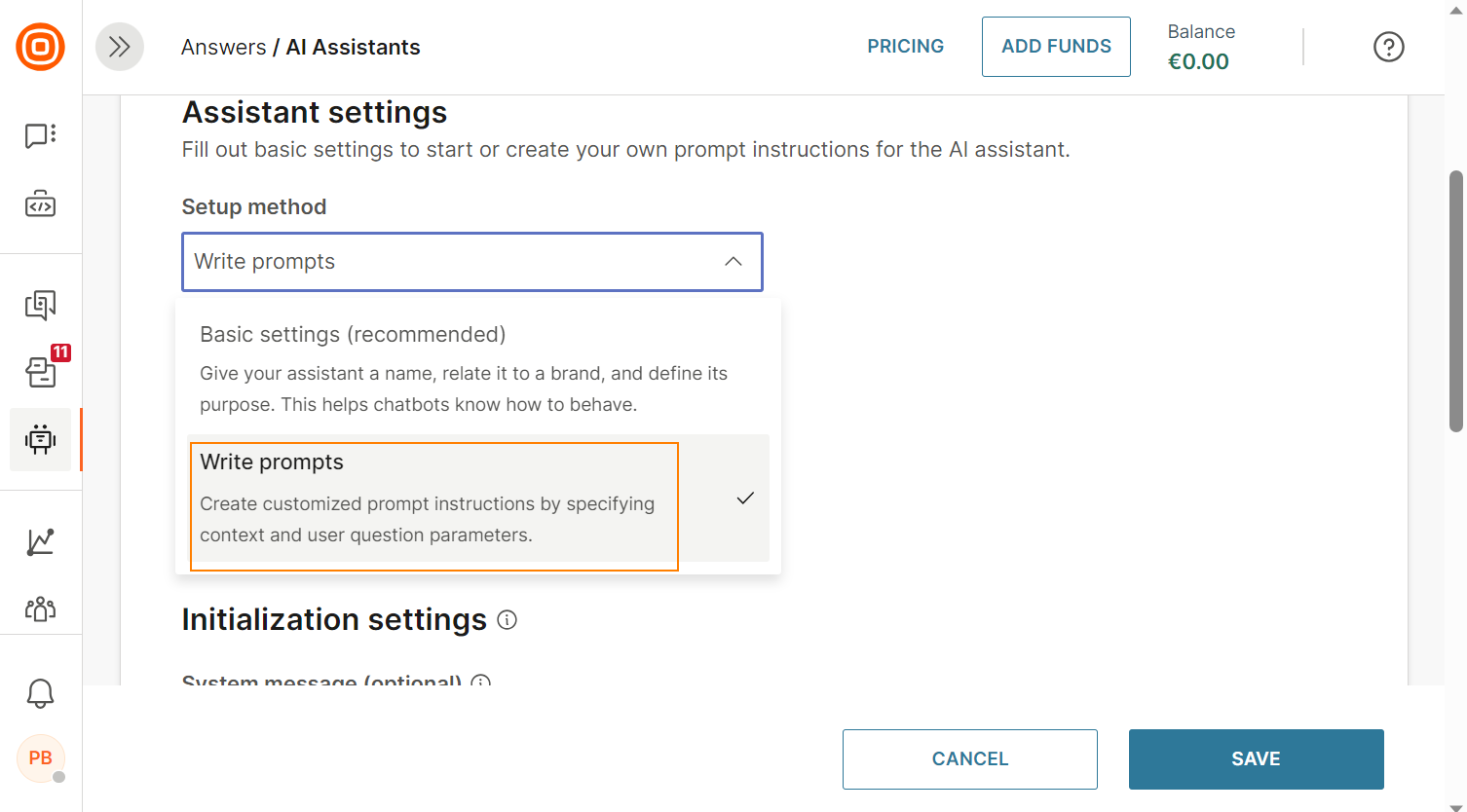
Task: Open the people icon in sidebar
Action: click(x=40, y=609)
